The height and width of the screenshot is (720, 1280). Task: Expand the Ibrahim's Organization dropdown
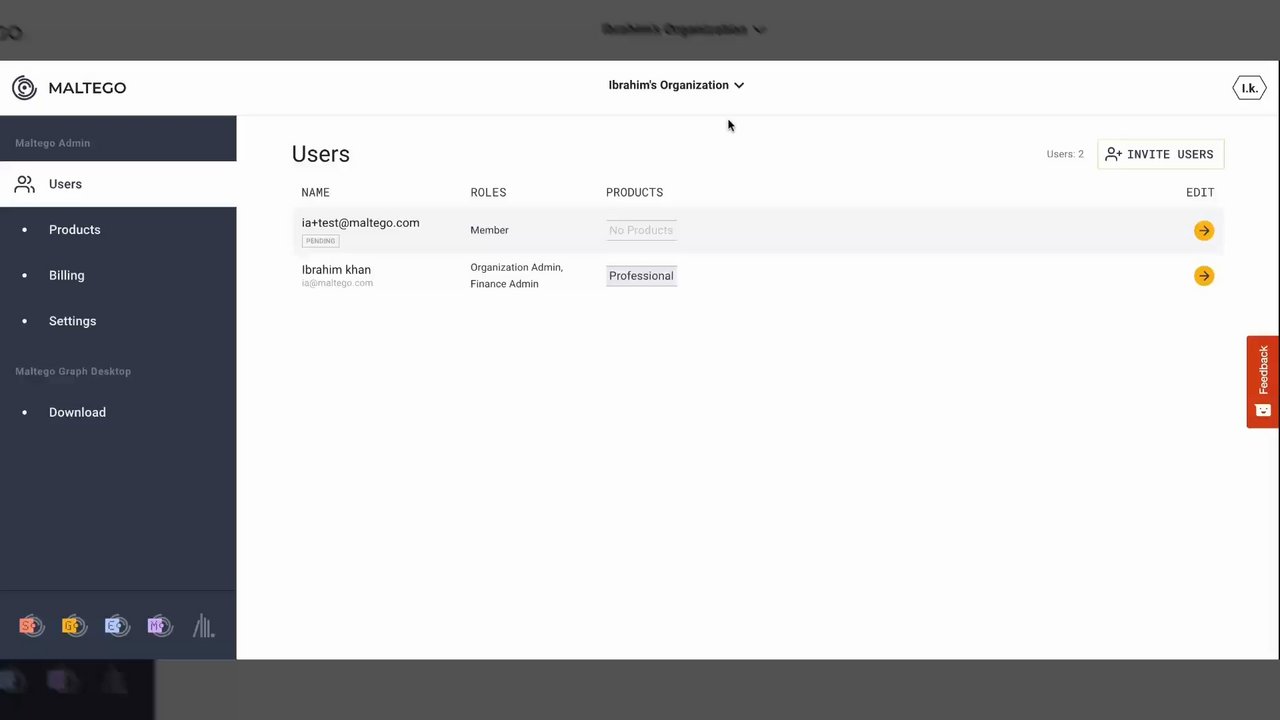tap(676, 85)
